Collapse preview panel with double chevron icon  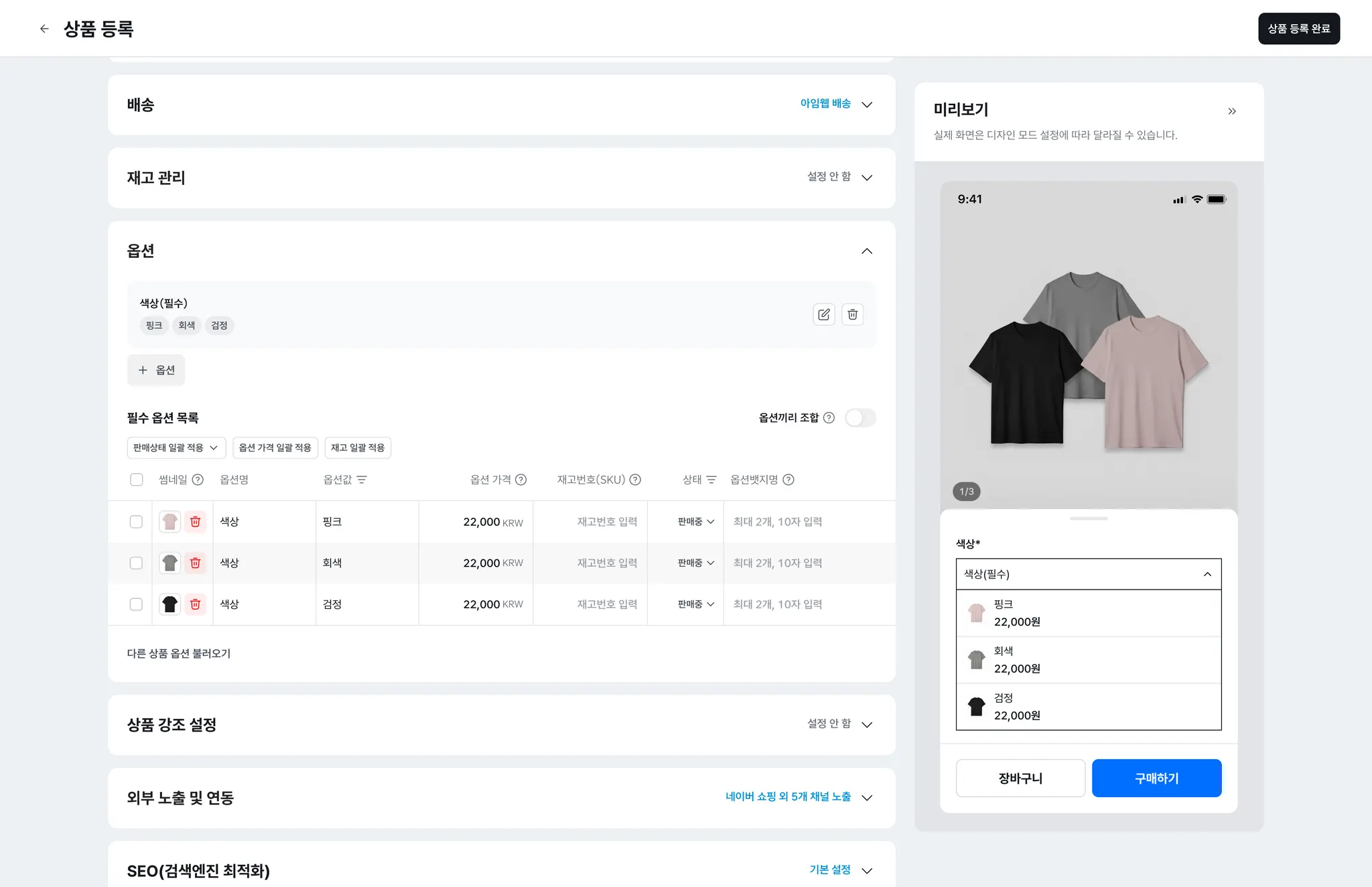1231,111
